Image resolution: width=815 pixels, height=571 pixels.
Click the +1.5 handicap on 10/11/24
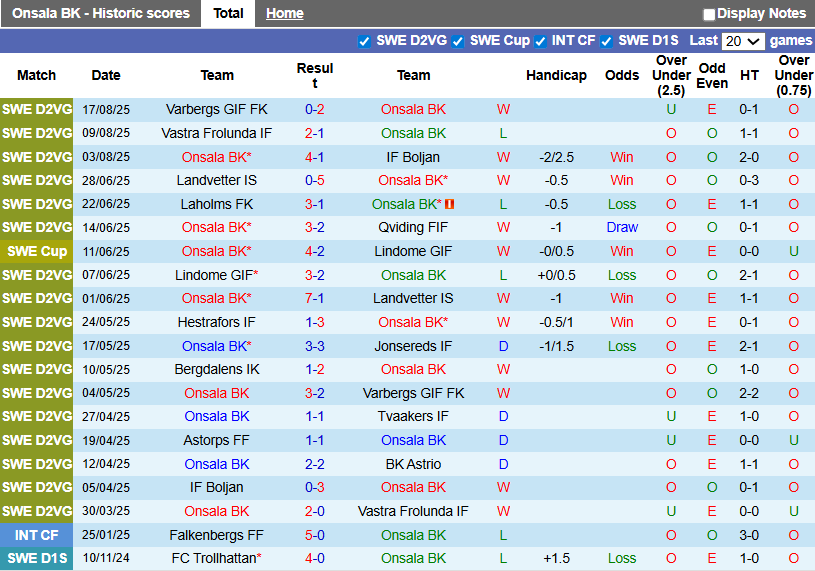(x=556, y=558)
